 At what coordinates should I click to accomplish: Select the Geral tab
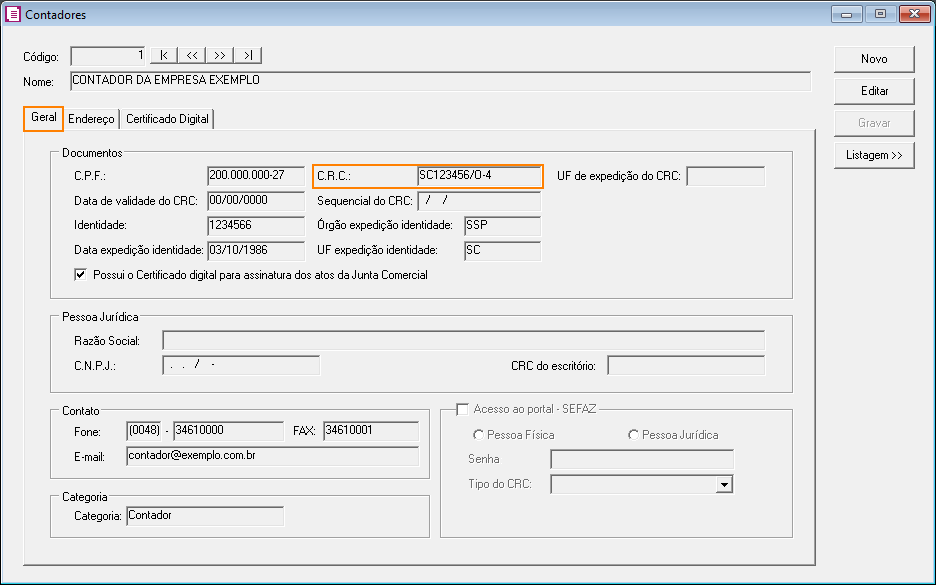pyautogui.click(x=44, y=118)
